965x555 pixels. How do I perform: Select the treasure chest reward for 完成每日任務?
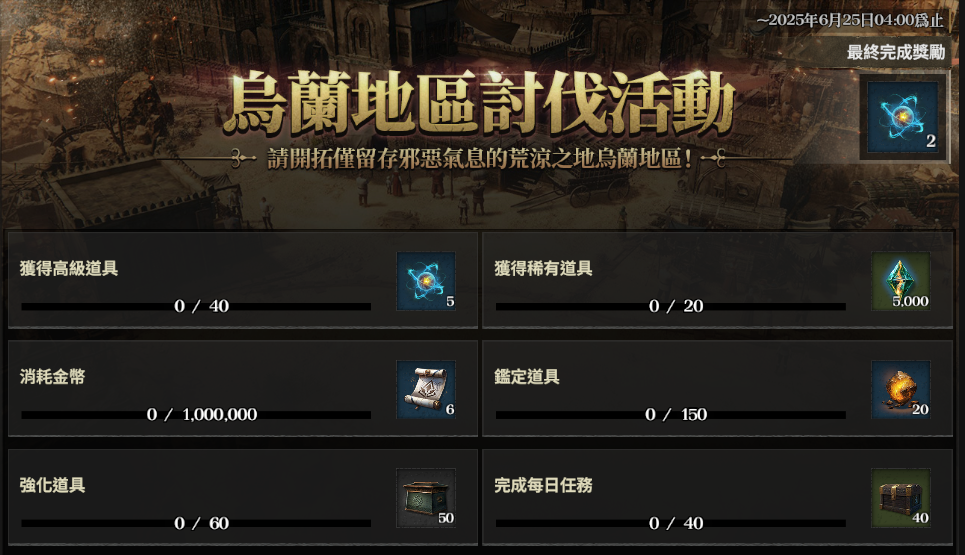coord(901,498)
